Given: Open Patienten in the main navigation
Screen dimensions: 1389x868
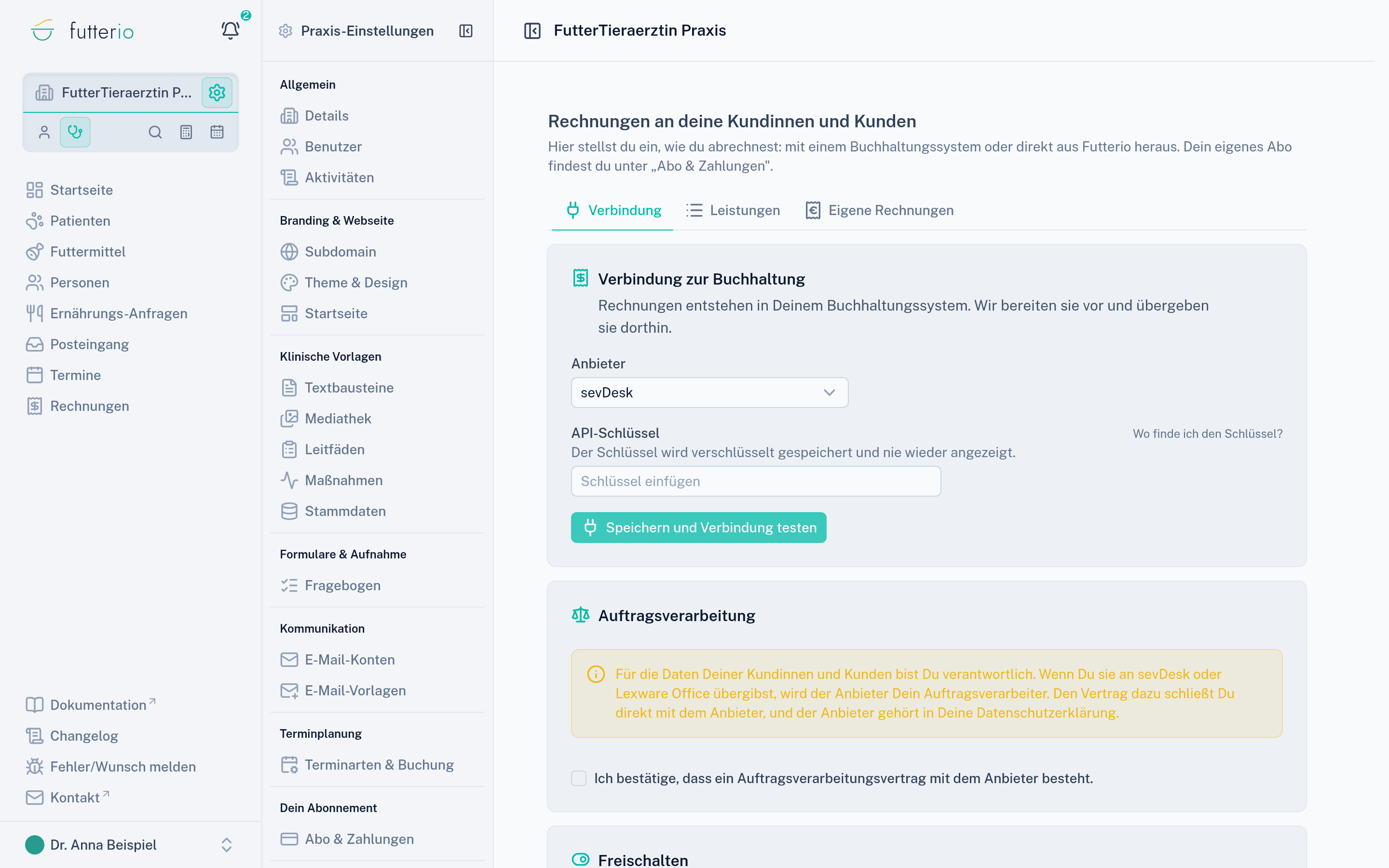Looking at the screenshot, I should tap(68, 221).
